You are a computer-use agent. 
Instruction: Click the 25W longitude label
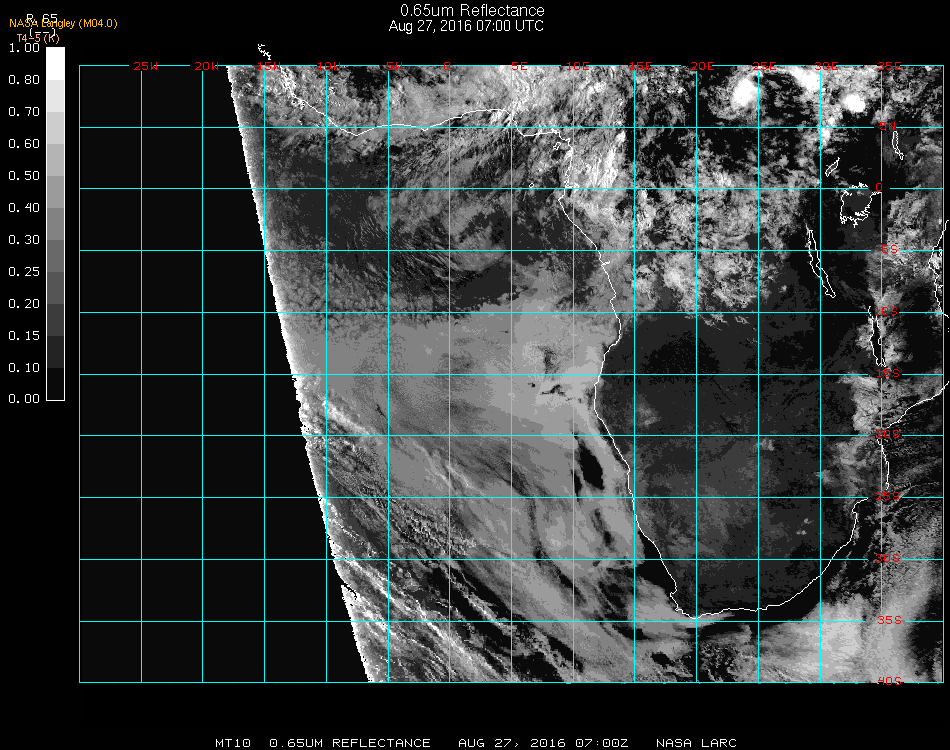point(145,66)
